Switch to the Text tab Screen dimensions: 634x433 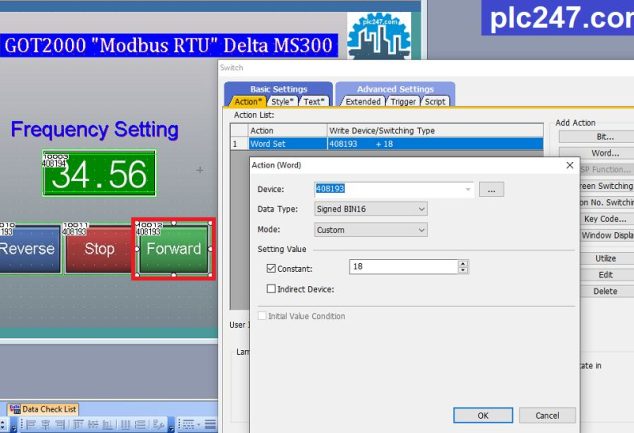tap(314, 101)
